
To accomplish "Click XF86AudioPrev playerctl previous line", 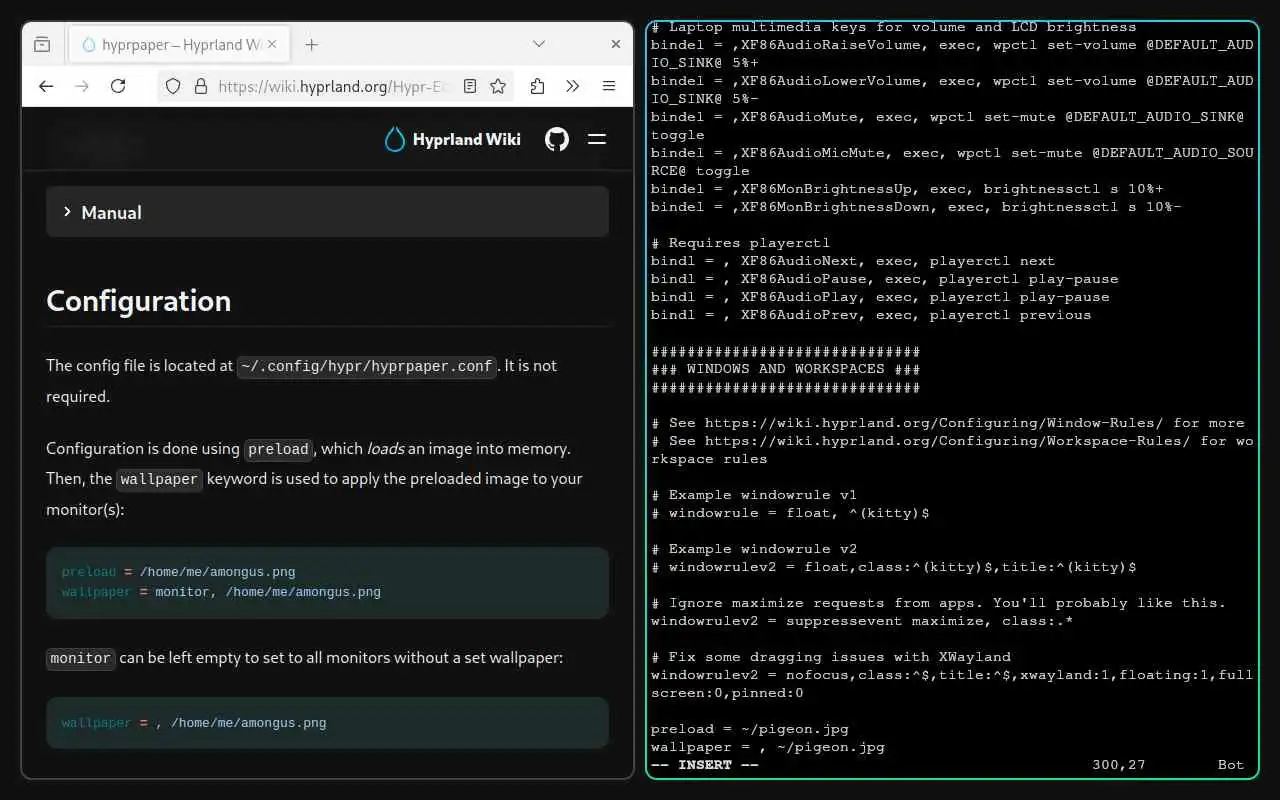I will click(x=871, y=315).
